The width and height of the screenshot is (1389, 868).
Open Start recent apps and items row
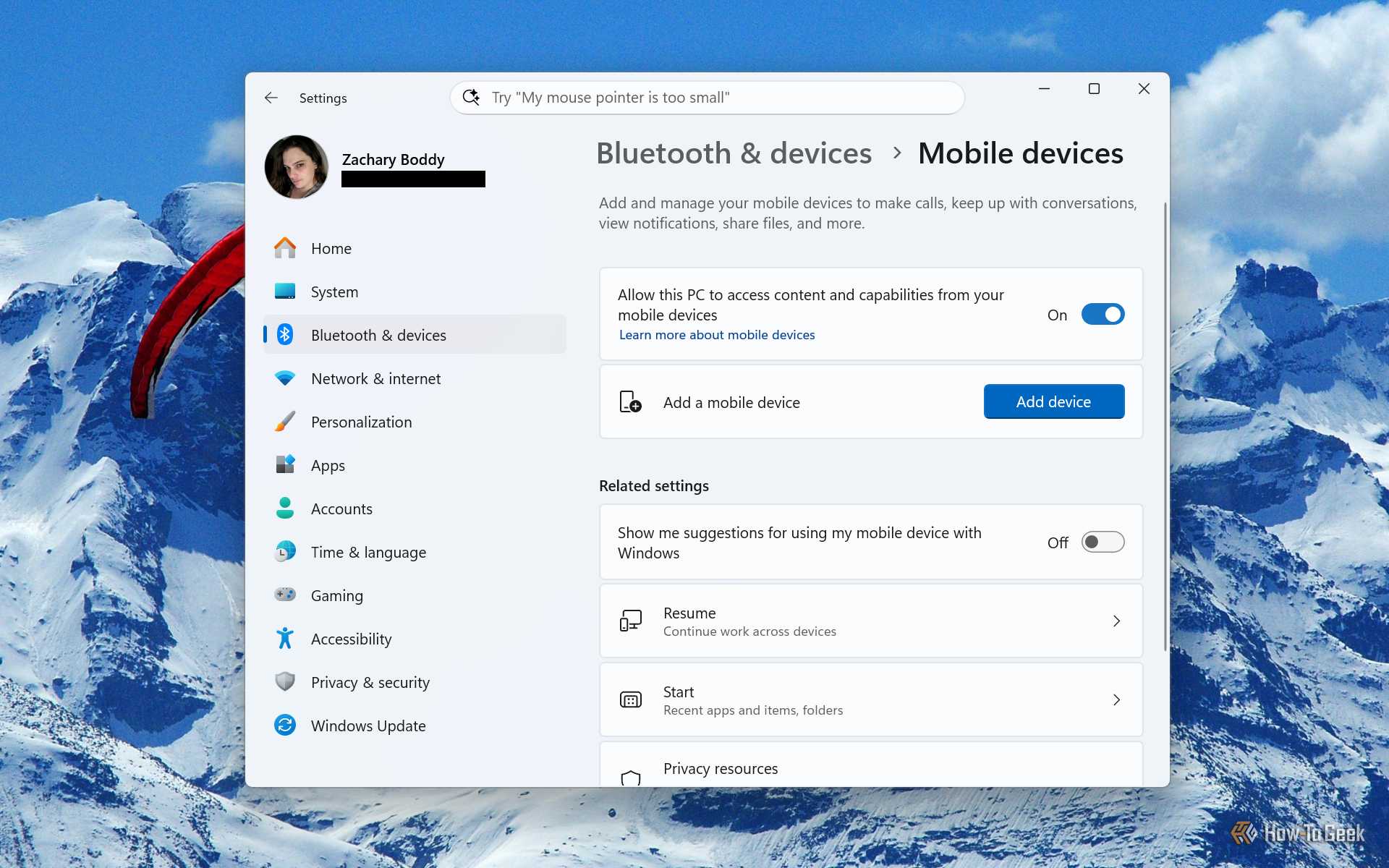coord(871,699)
